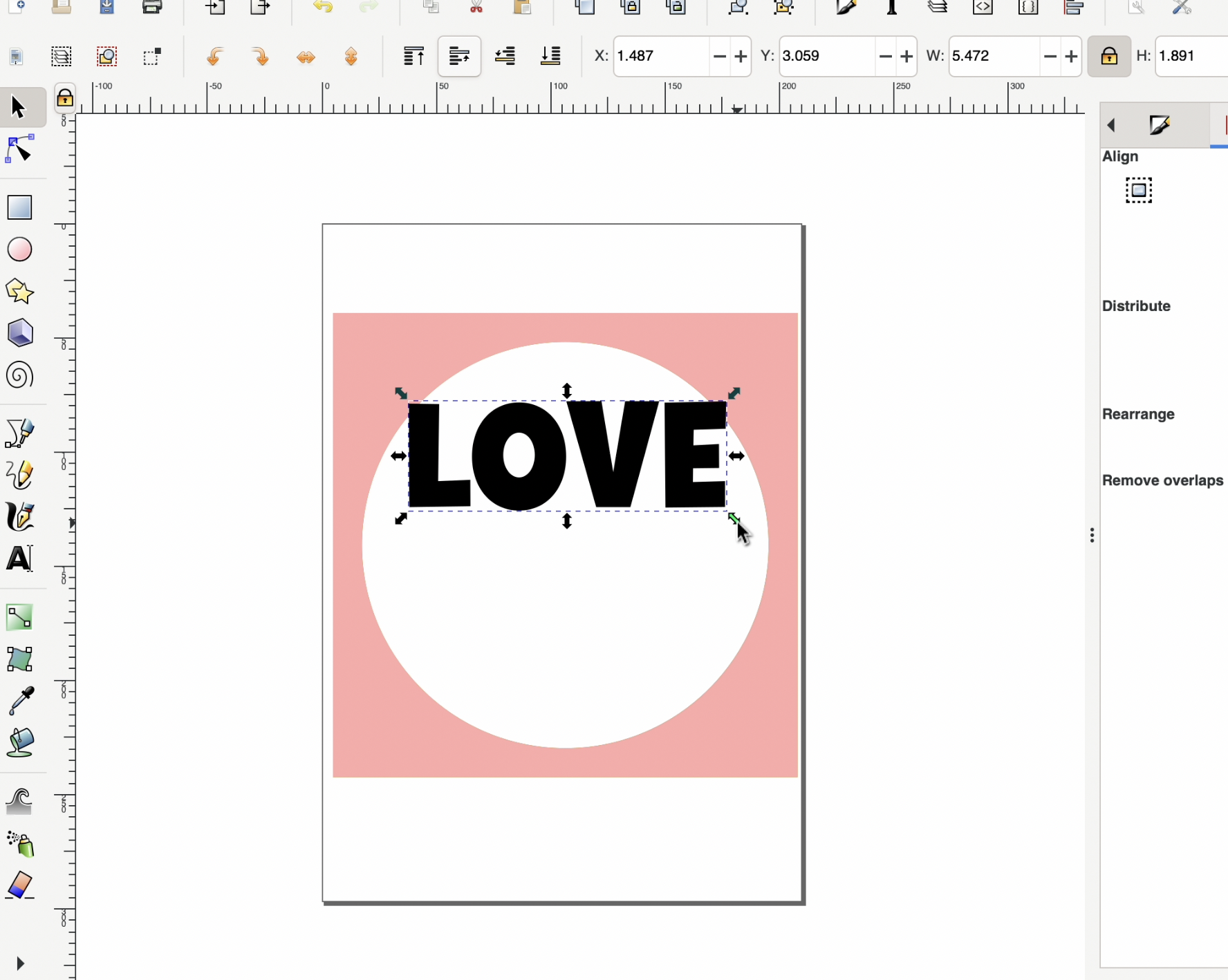
Task: Click the Y coordinate field
Action: (x=827, y=56)
